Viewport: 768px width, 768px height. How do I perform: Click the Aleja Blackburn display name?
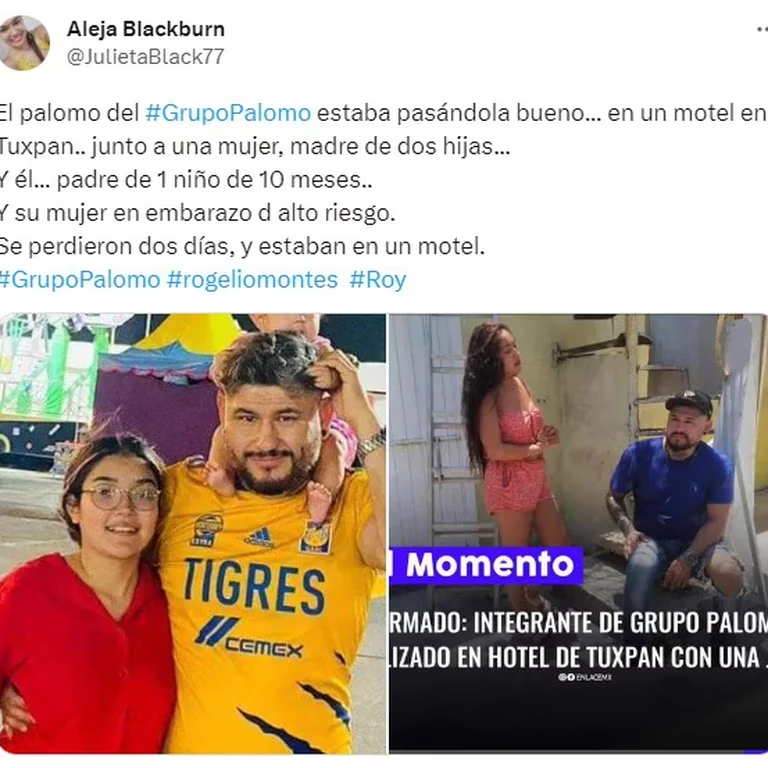pyautogui.click(x=146, y=29)
